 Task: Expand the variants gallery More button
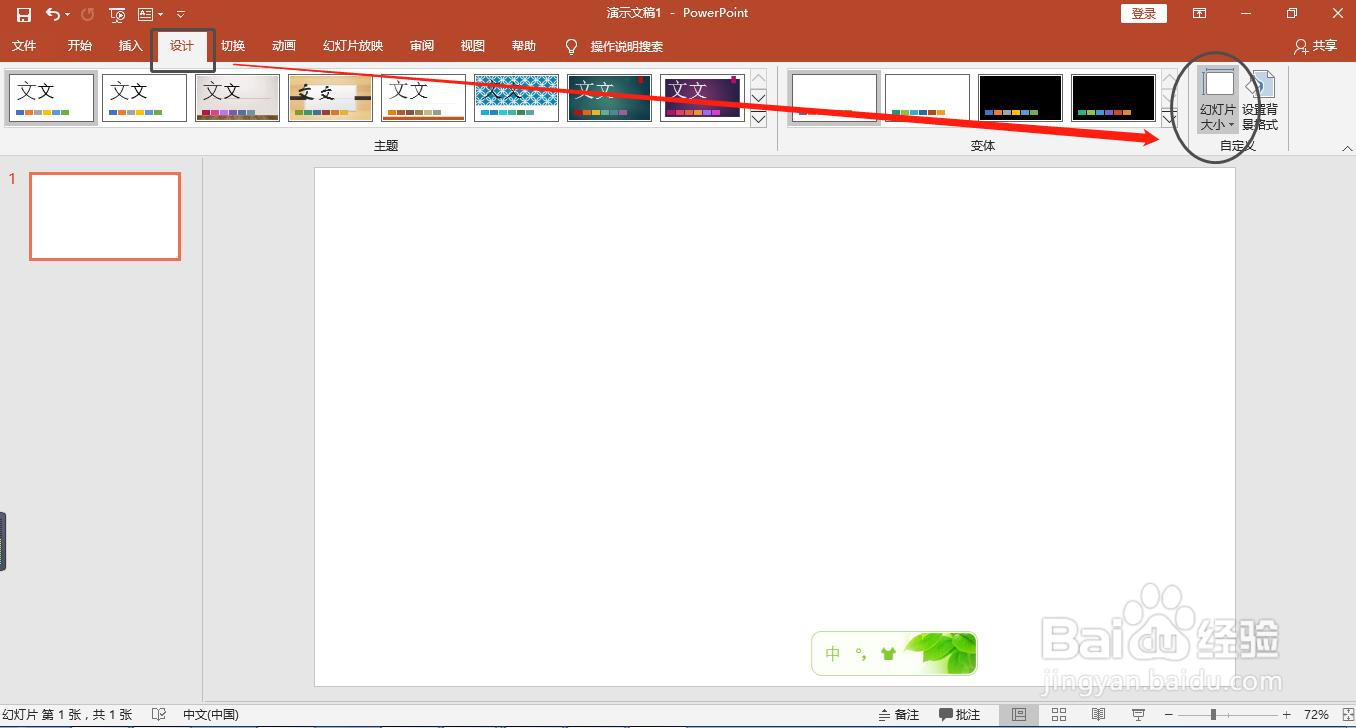1169,119
